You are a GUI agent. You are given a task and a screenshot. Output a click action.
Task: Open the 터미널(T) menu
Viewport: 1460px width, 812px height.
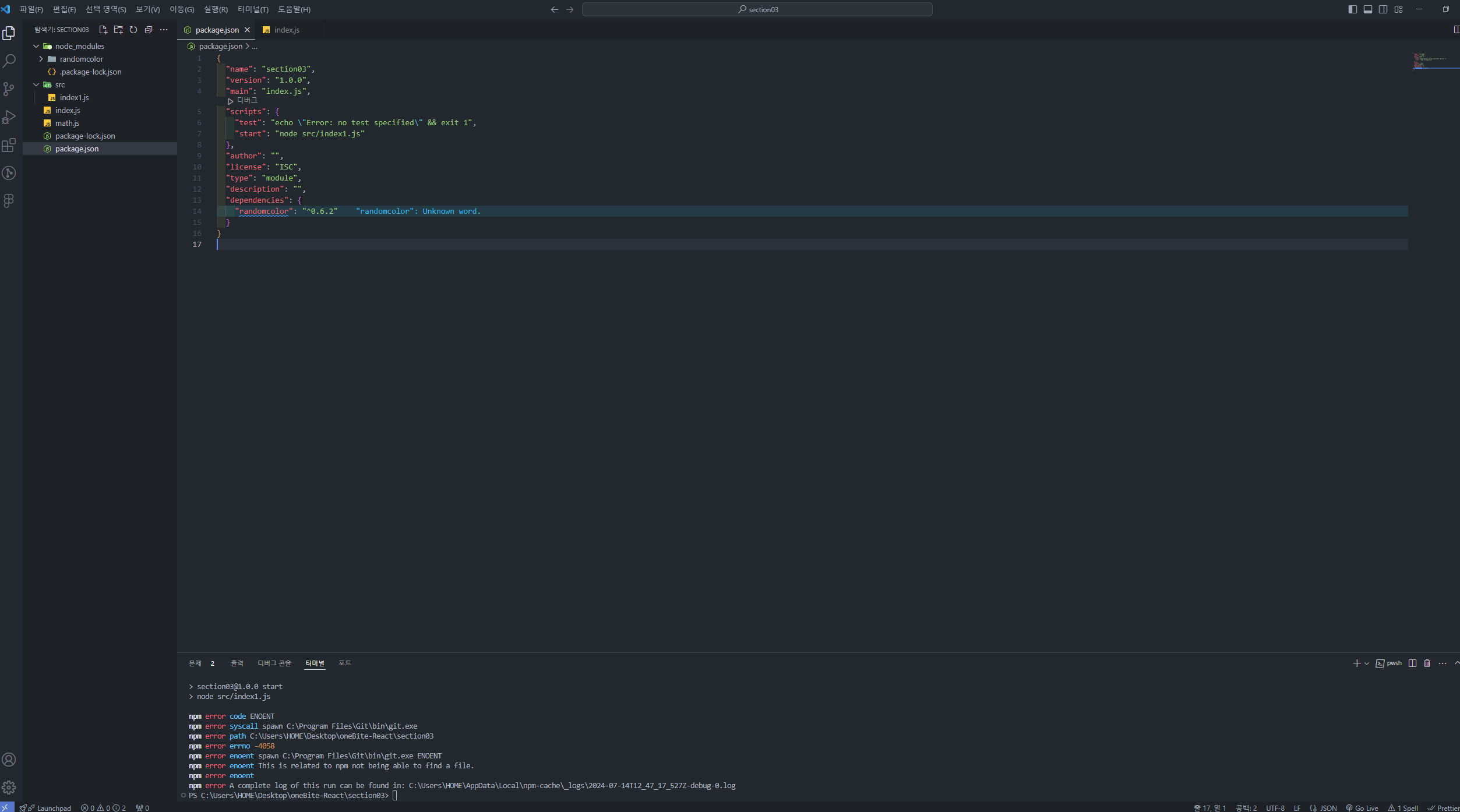pos(253,9)
